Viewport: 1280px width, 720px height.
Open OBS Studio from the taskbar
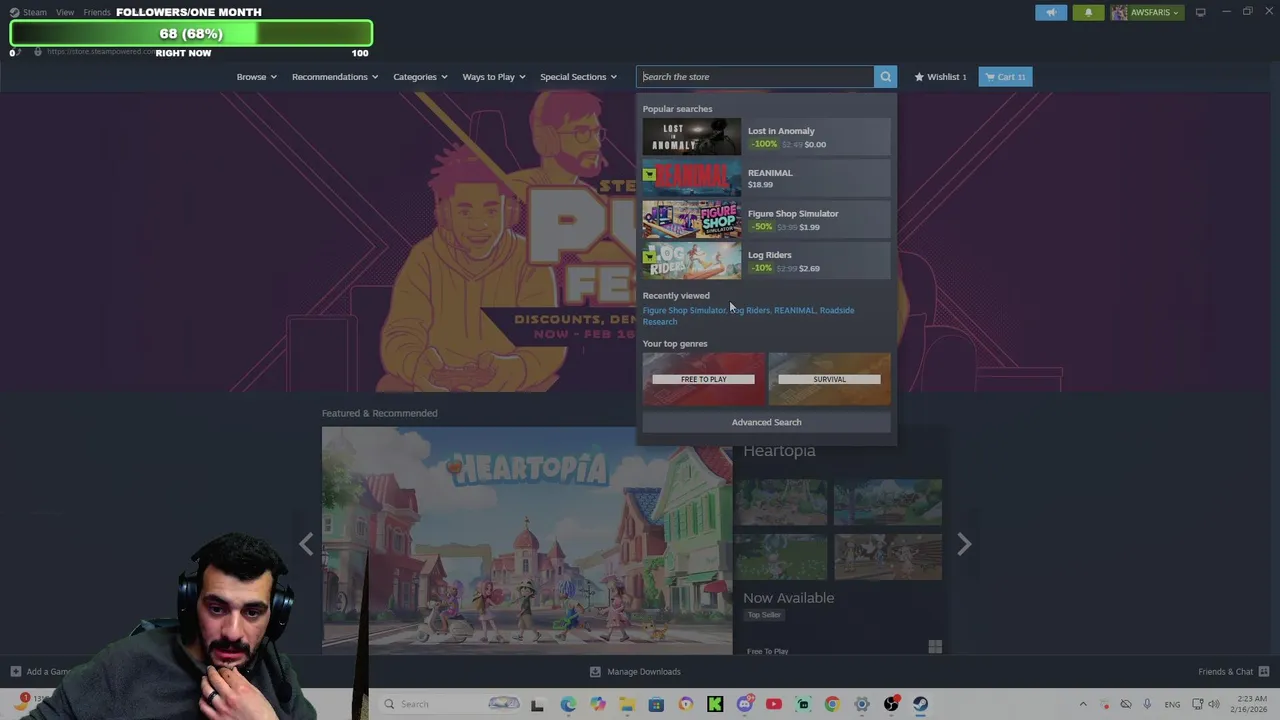pyautogui.click(x=891, y=704)
